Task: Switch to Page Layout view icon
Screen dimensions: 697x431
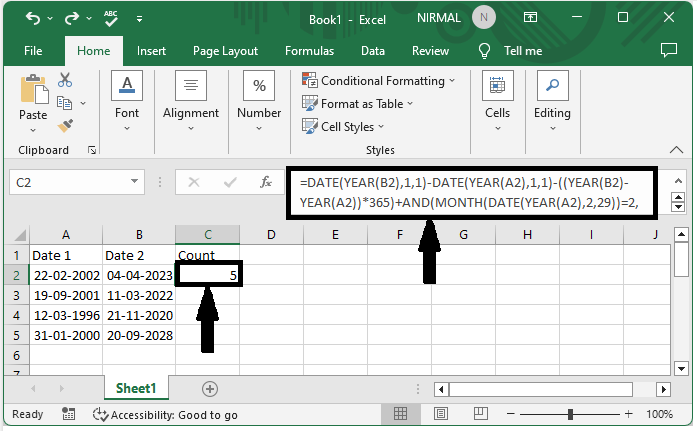Action: coord(441,414)
